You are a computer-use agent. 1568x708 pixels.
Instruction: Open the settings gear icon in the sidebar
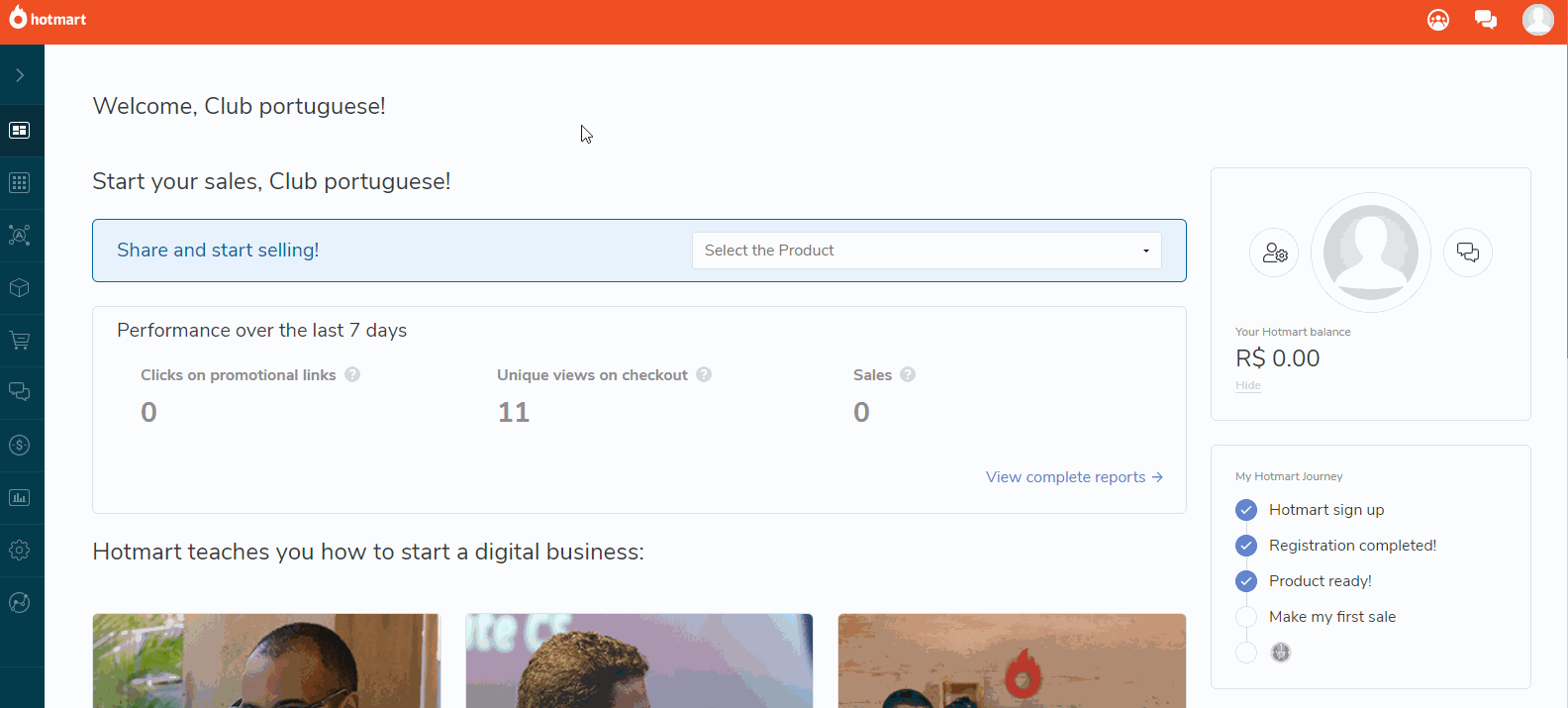[x=20, y=551]
